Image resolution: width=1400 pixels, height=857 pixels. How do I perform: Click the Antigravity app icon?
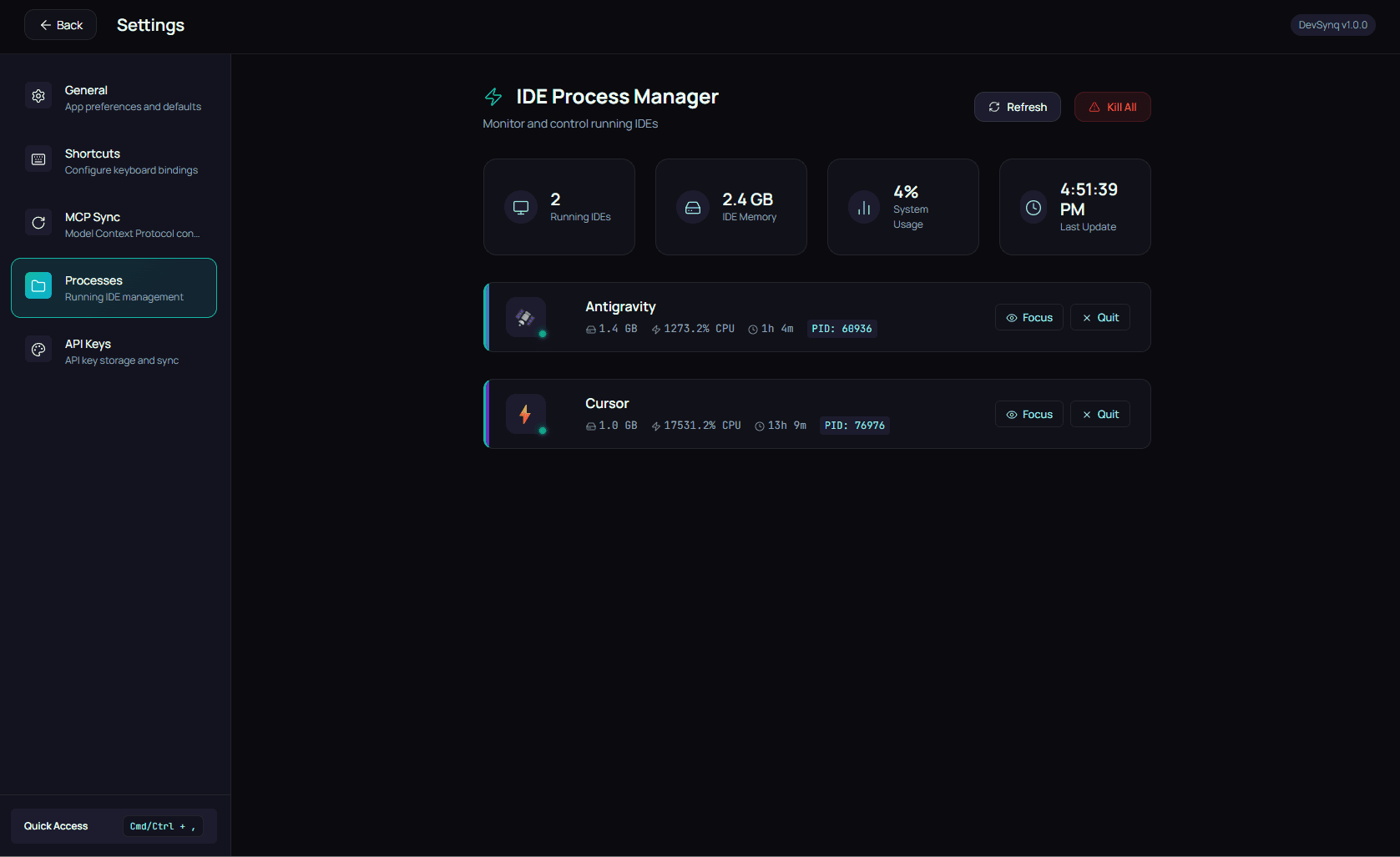(526, 317)
